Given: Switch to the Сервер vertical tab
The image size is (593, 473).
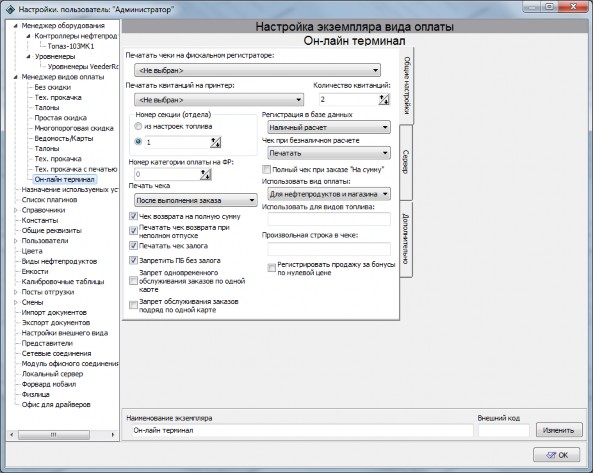Looking at the screenshot, I should pyautogui.click(x=405, y=163).
